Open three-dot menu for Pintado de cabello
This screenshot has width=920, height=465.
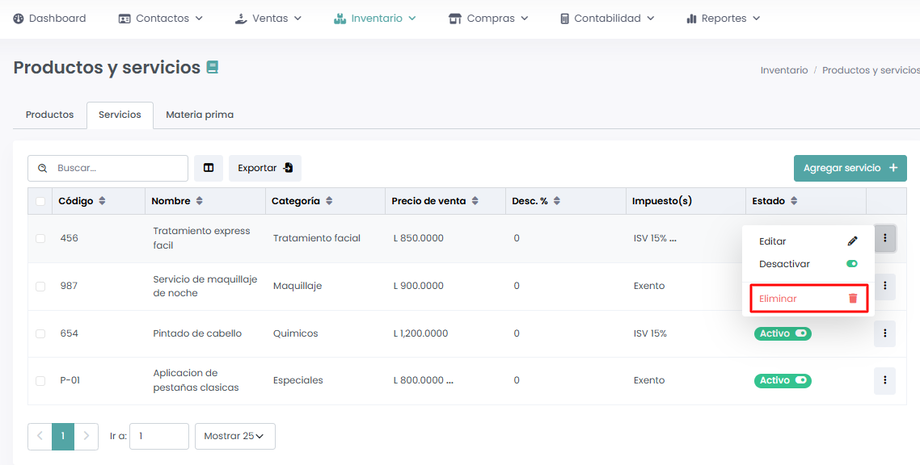tap(884, 333)
